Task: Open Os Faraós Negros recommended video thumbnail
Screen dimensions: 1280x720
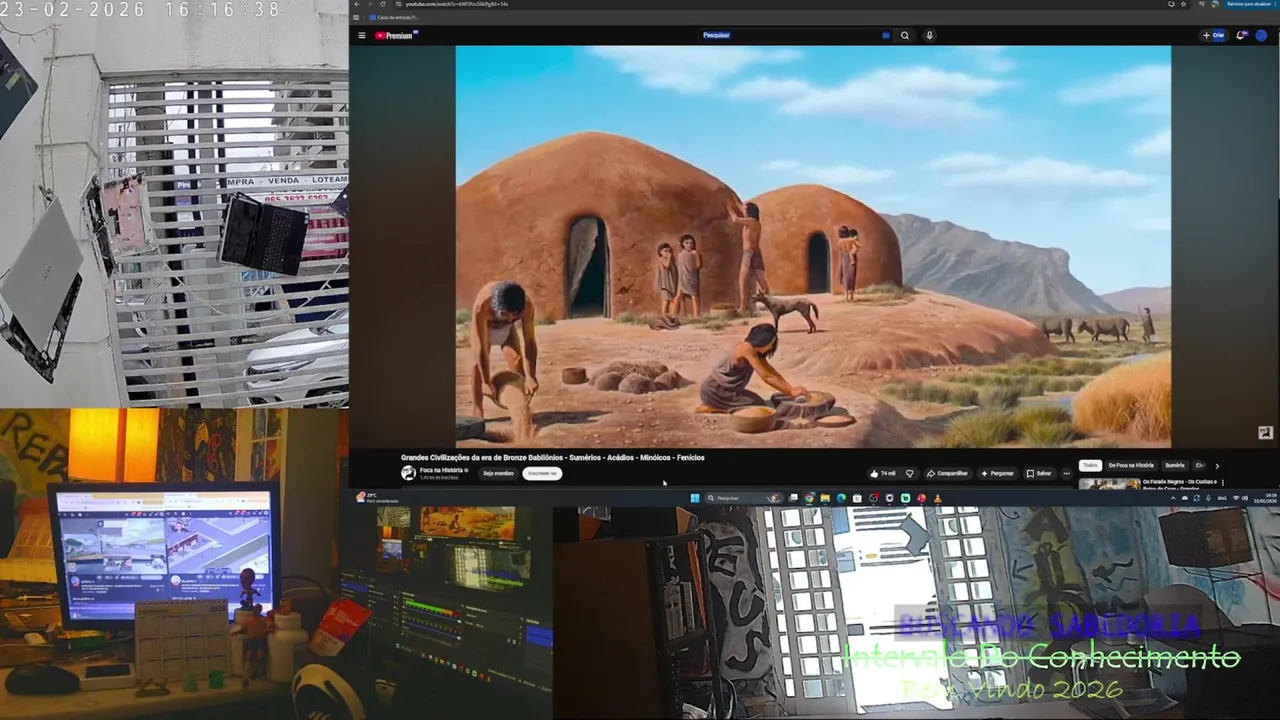Action: (x=1109, y=484)
